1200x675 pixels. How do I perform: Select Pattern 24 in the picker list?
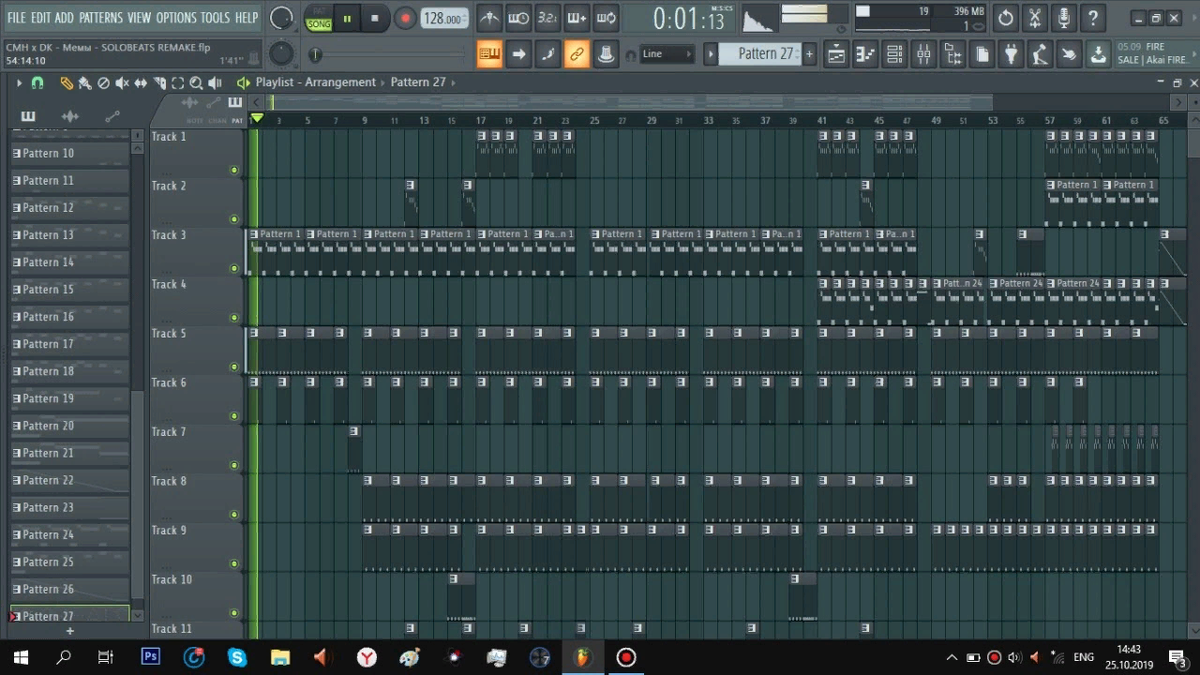click(70, 534)
